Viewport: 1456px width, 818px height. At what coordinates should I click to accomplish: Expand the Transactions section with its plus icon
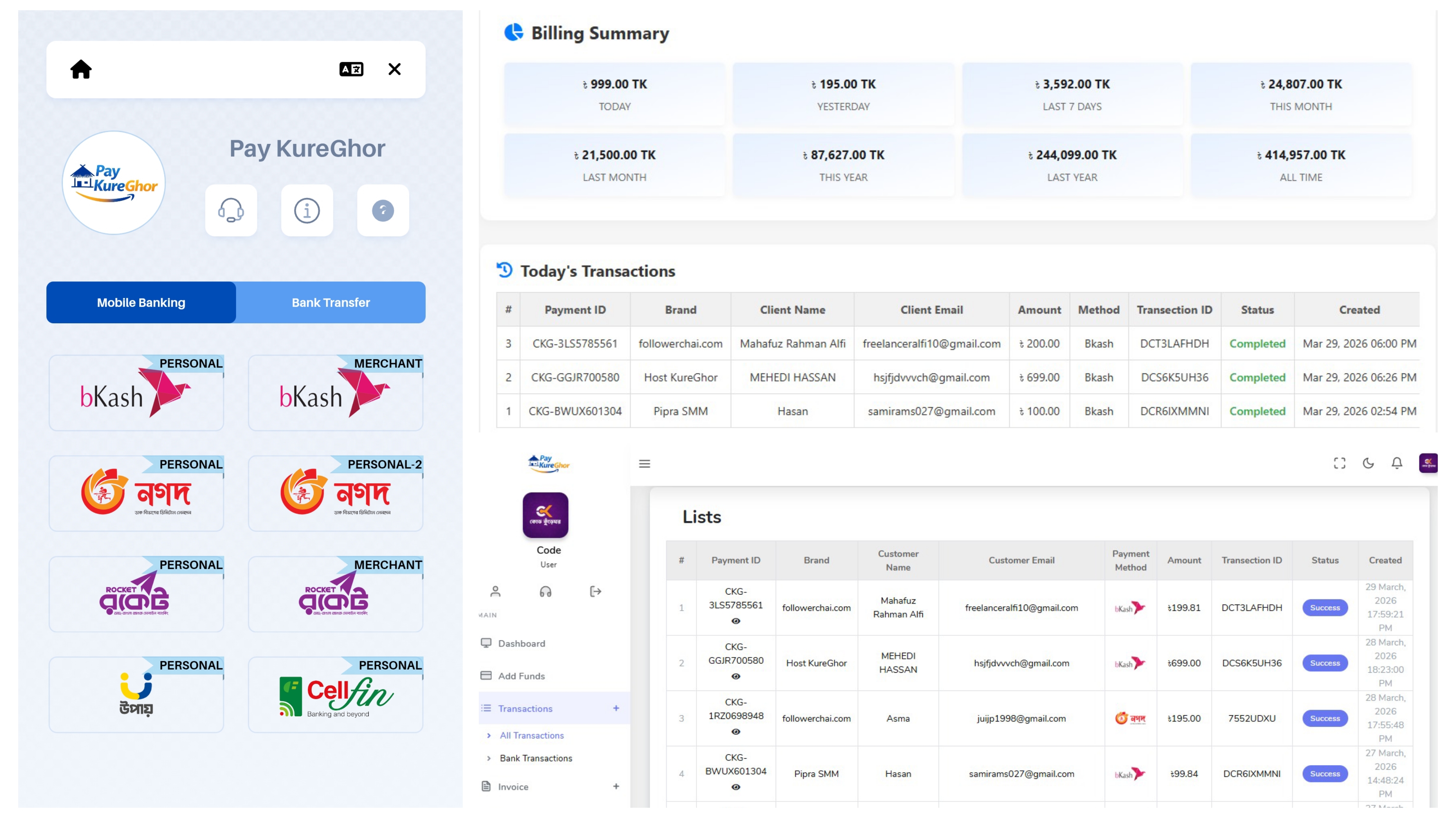tap(616, 708)
